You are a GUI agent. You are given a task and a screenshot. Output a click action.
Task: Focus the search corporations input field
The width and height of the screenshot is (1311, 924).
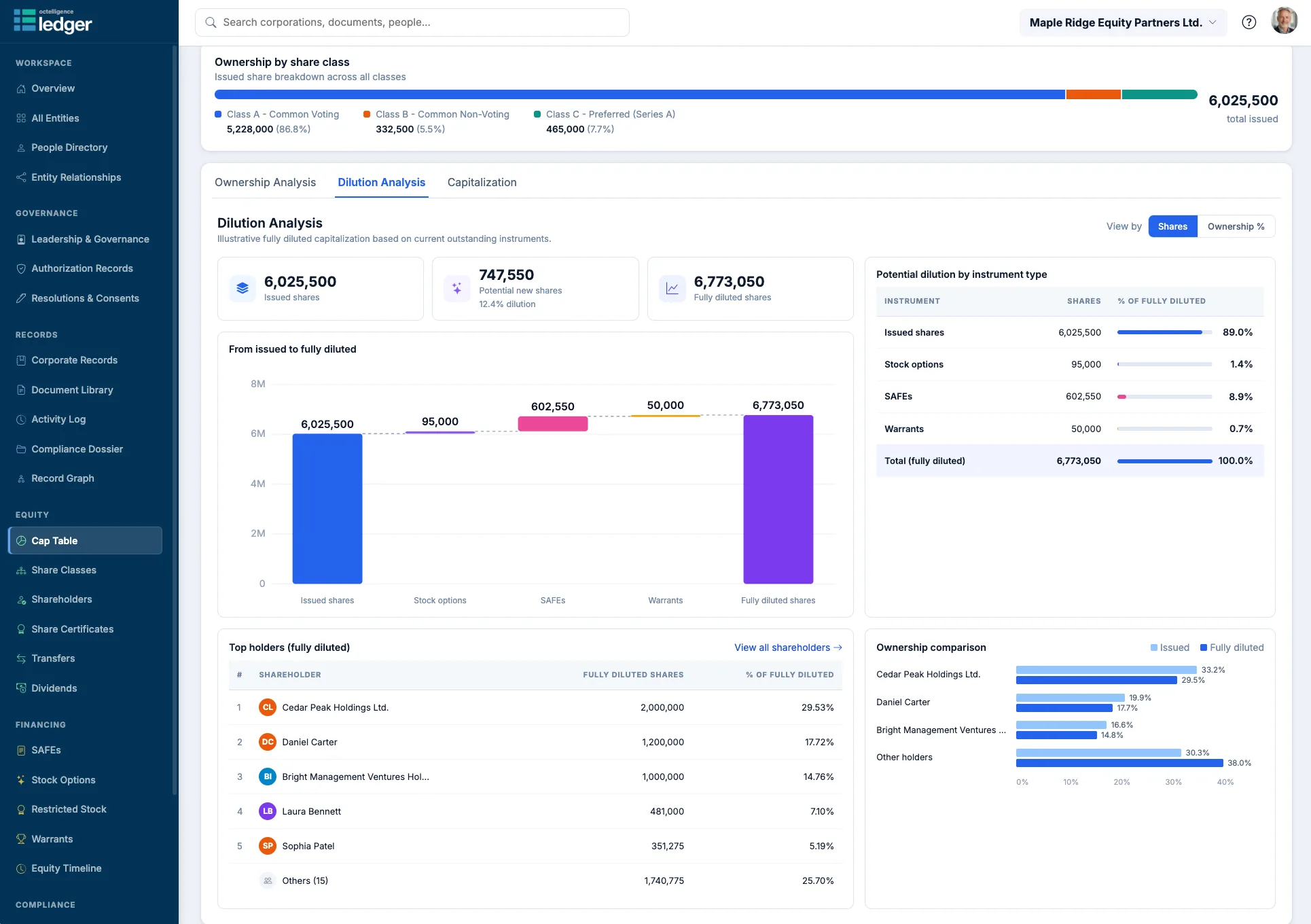click(412, 22)
